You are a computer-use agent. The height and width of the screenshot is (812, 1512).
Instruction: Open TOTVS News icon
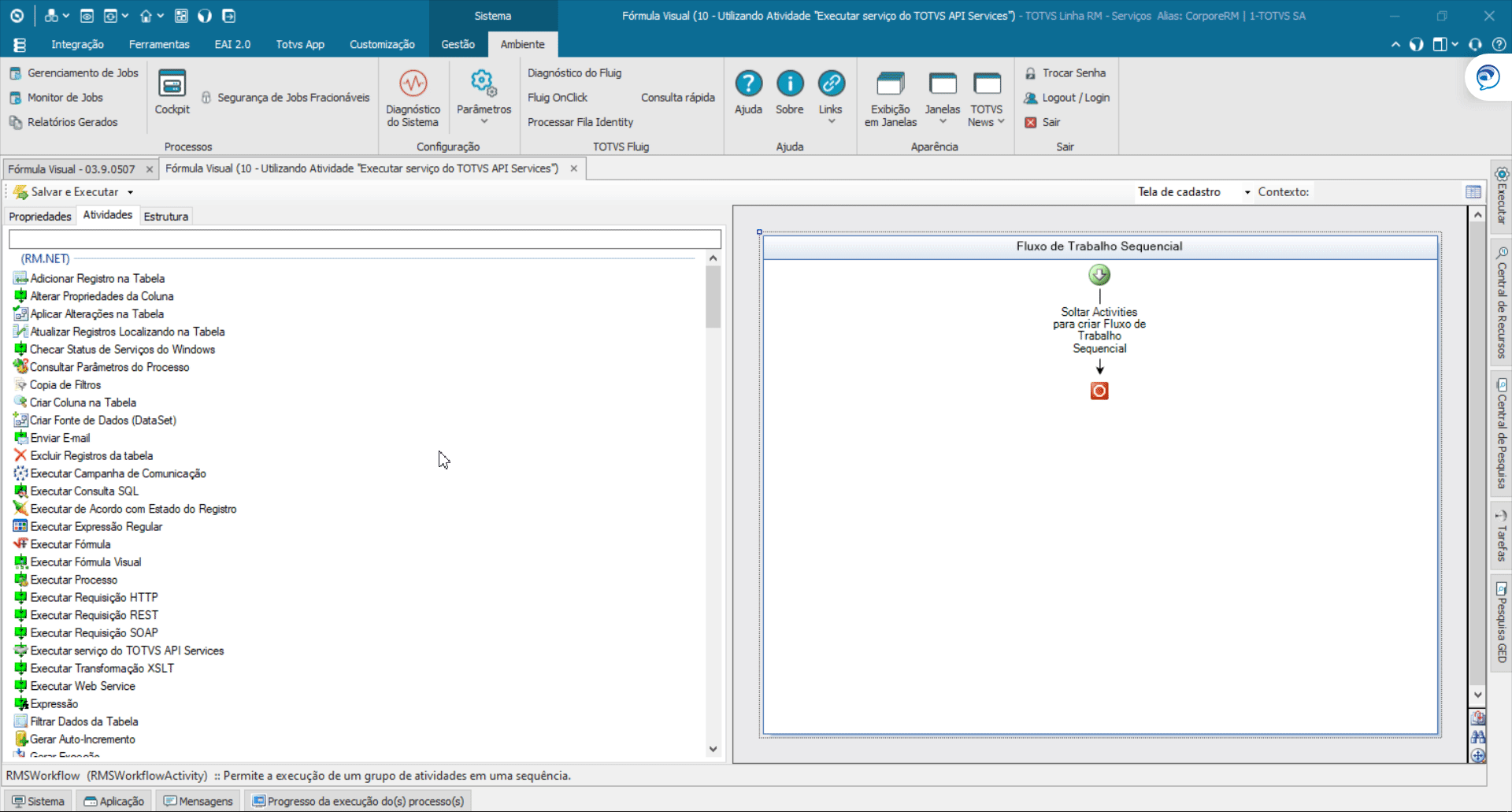coord(987,83)
